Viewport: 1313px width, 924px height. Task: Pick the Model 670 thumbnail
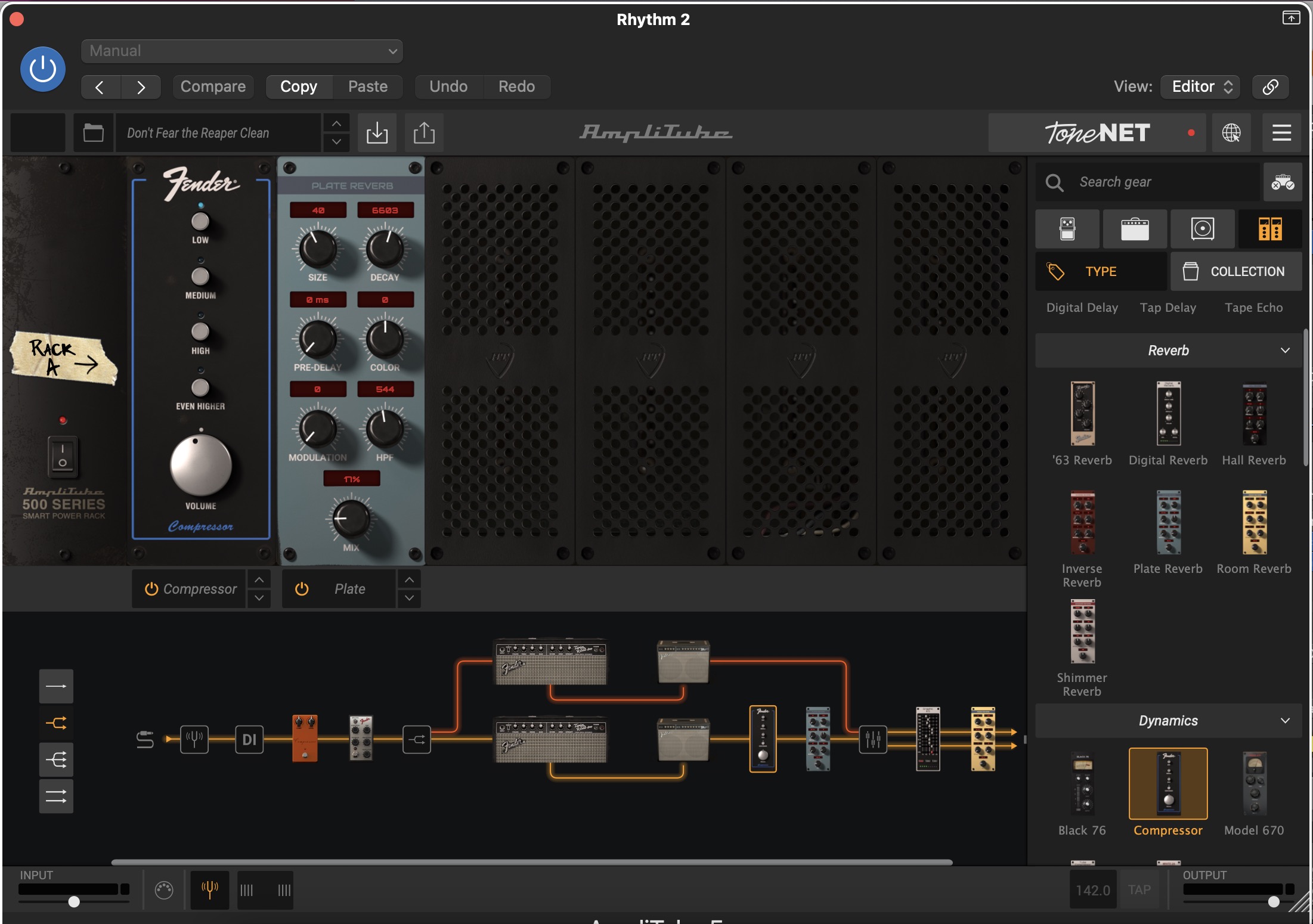point(1255,784)
